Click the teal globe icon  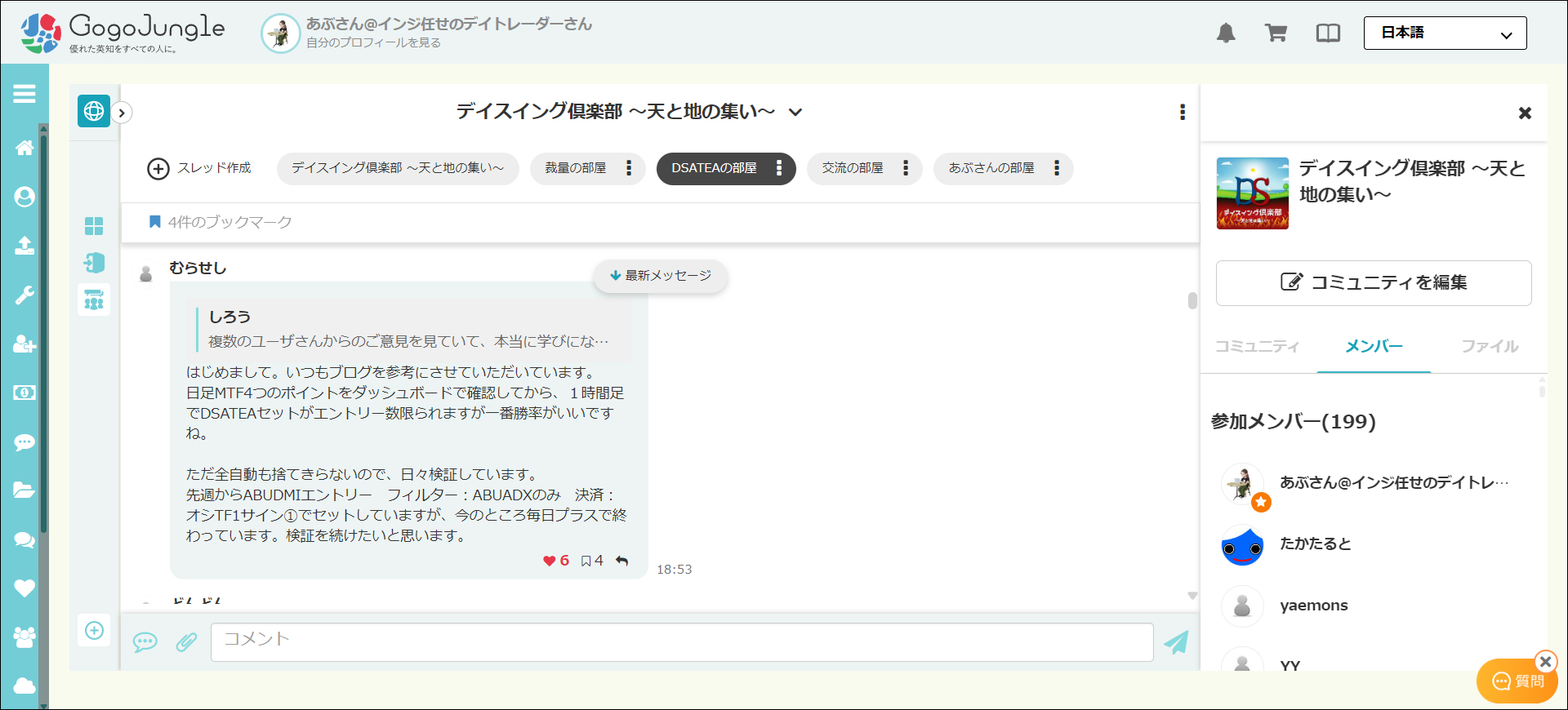[94, 111]
